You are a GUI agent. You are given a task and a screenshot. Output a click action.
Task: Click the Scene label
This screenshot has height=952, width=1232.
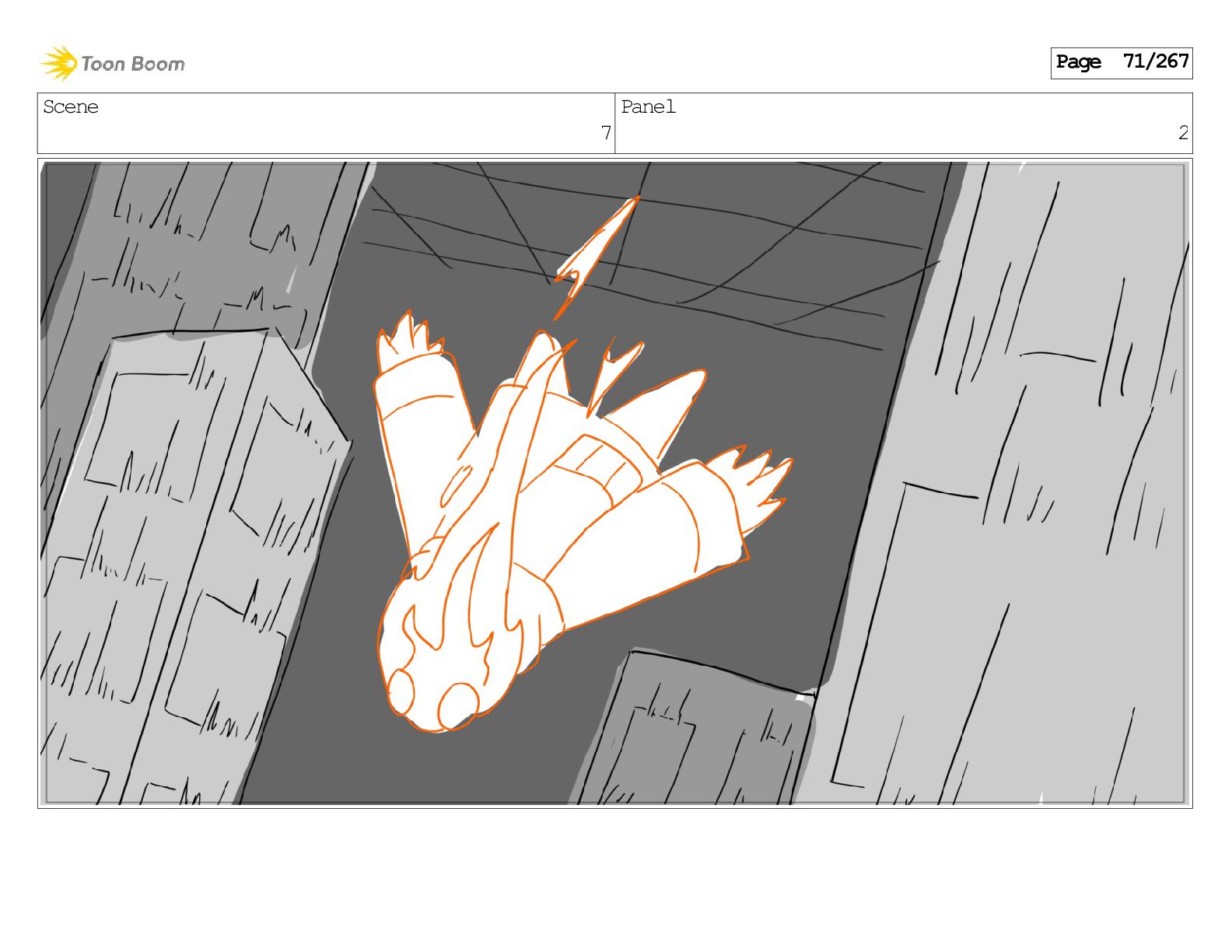click(x=71, y=107)
